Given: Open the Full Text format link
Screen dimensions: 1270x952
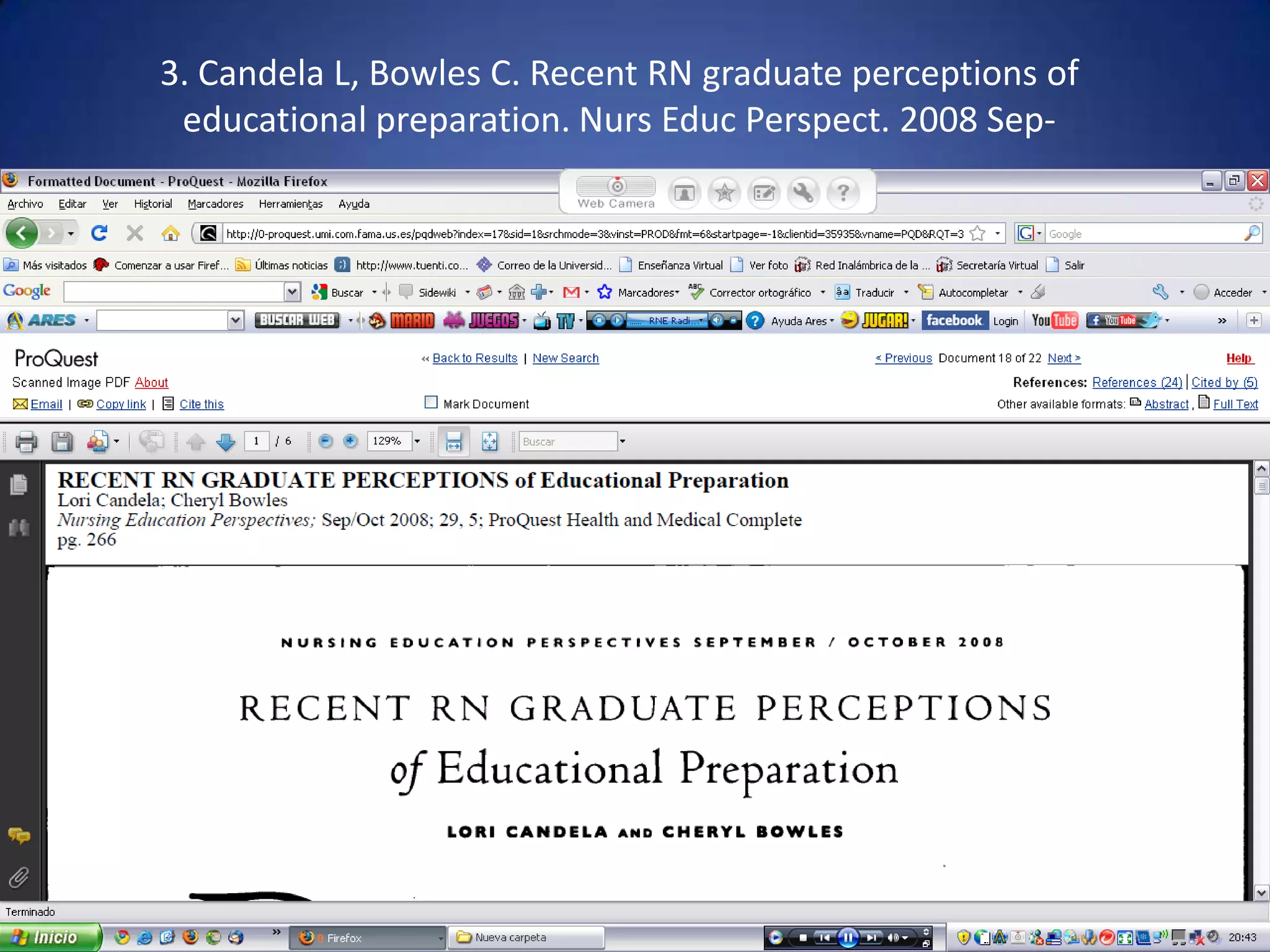Looking at the screenshot, I should tap(1235, 404).
